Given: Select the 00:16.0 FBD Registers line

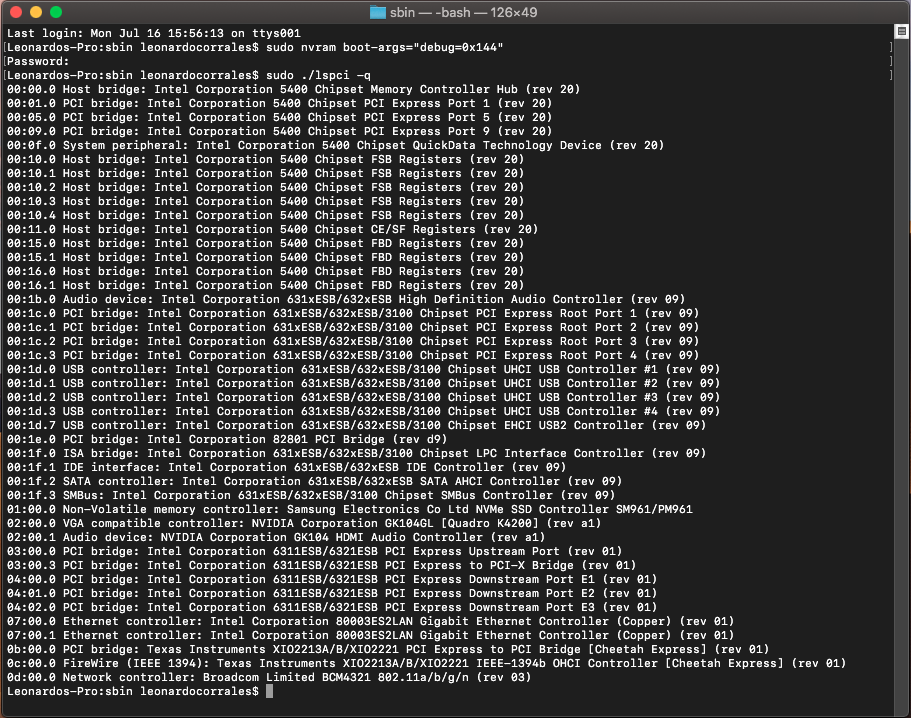Looking at the screenshot, I should (x=266, y=271).
